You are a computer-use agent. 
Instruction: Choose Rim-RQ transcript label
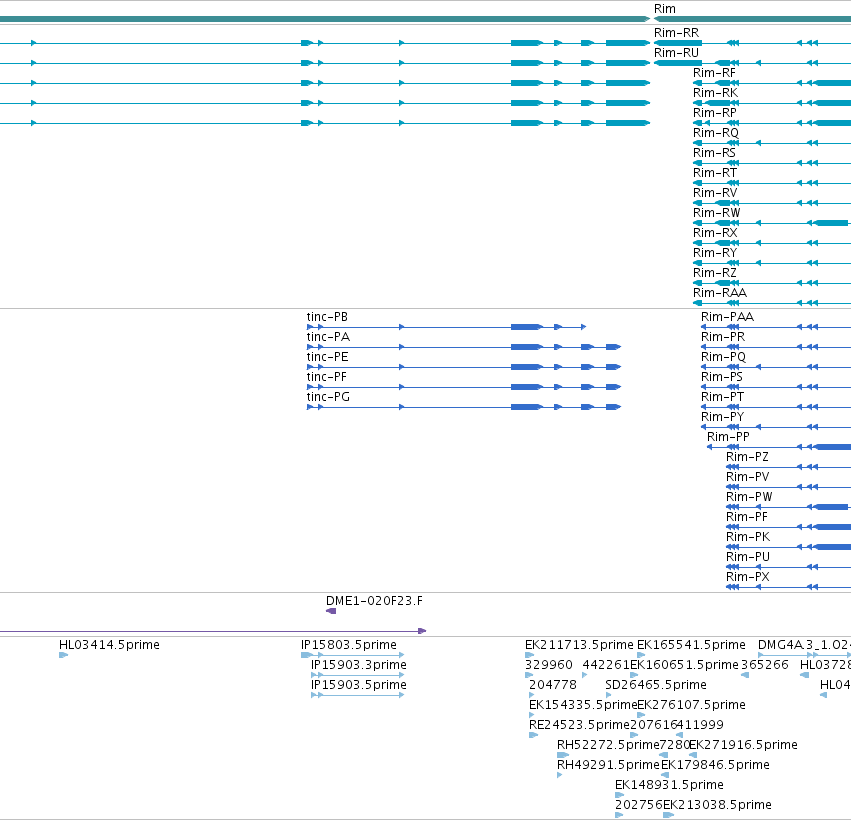(x=716, y=133)
